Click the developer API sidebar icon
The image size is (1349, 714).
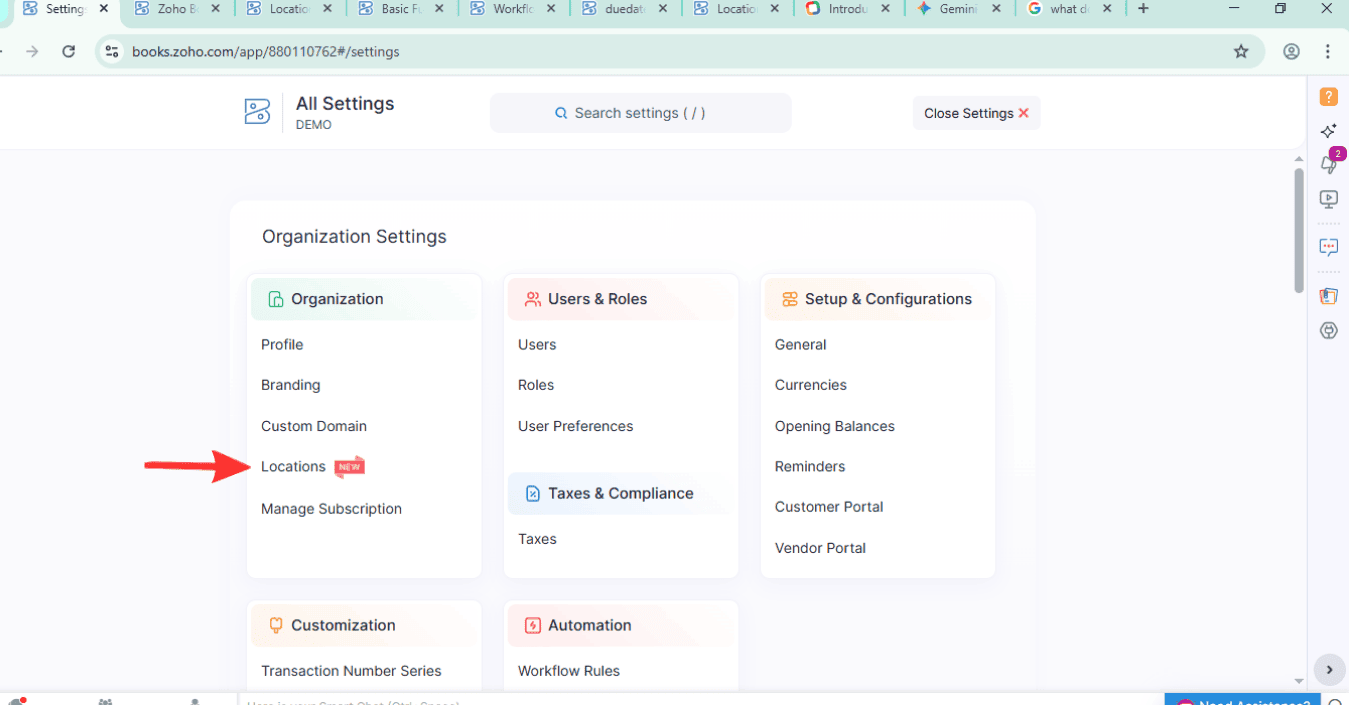point(1328,330)
